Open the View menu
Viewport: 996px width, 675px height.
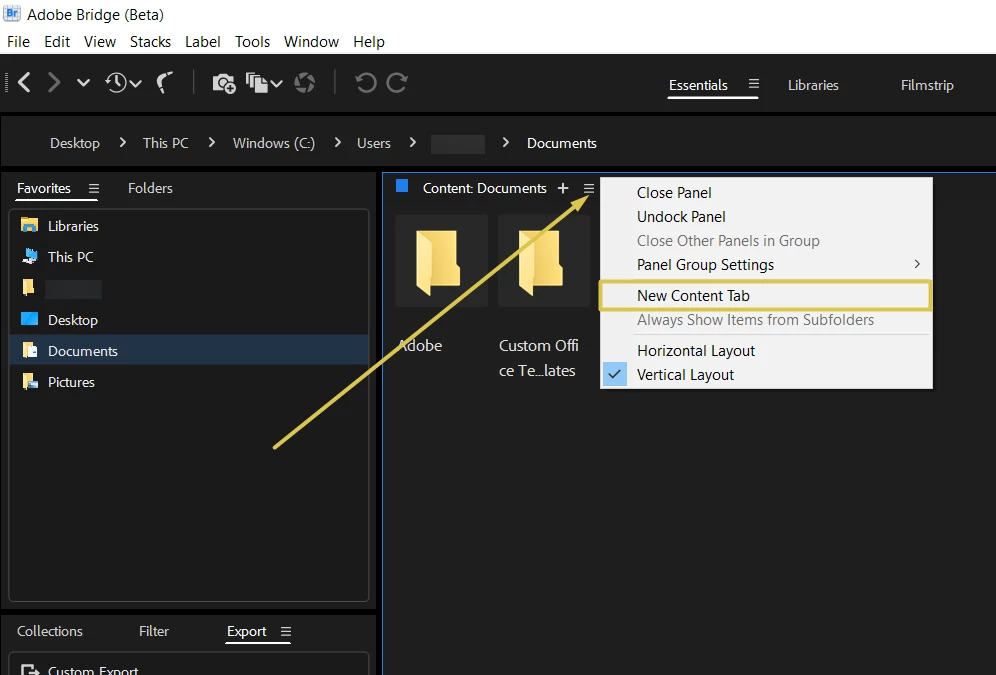pyautogui.click(x=100, y=42)
